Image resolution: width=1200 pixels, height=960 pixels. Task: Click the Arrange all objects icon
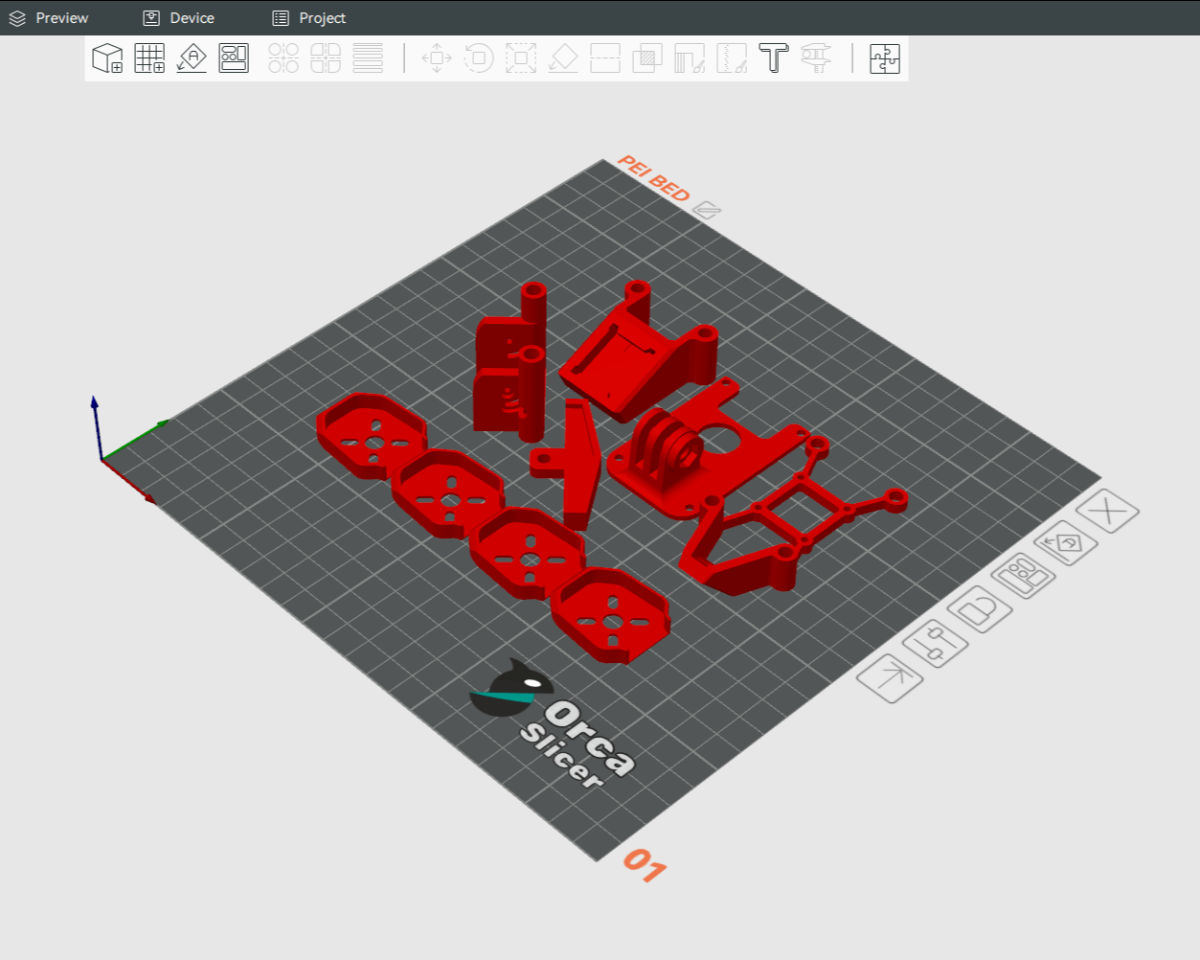[234, 58]
